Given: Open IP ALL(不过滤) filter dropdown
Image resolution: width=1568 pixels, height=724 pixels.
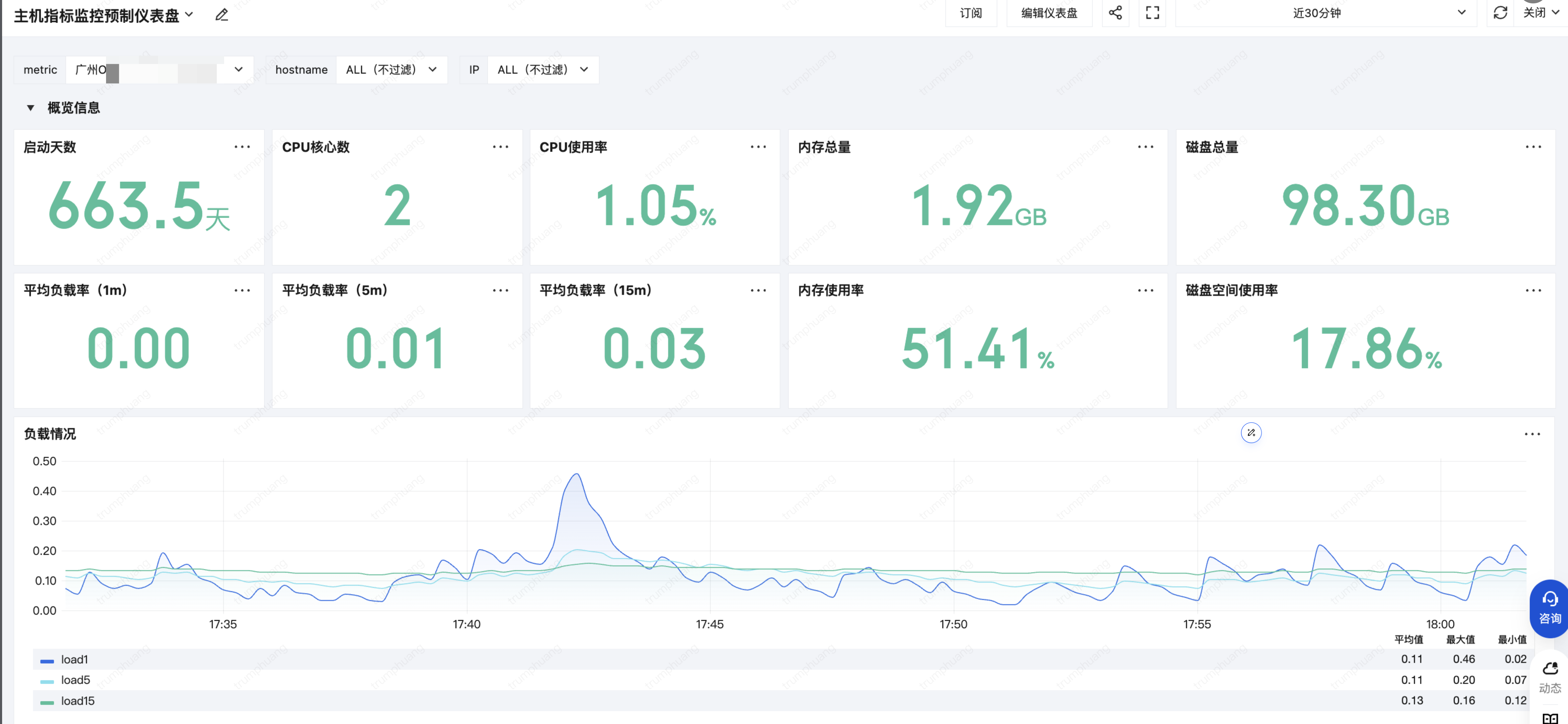Looking at the screenshot, I should 543,69.
